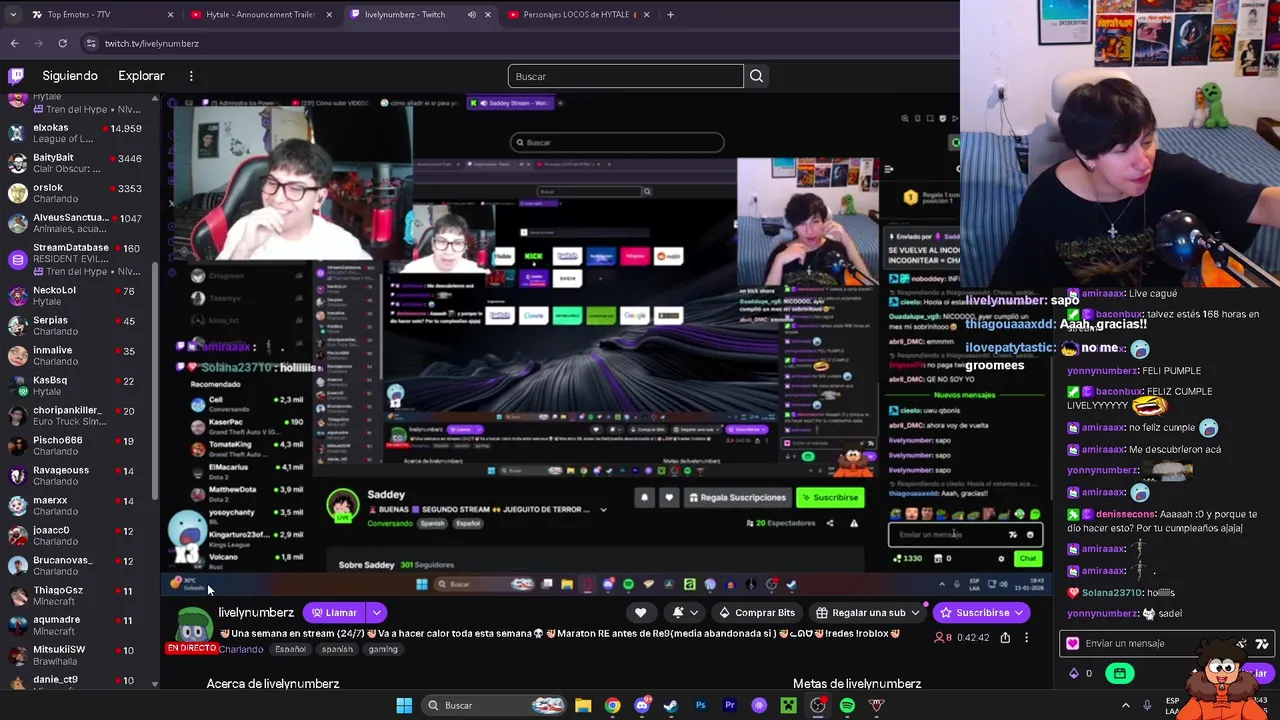Click the browser address bar URL
This screenshot has height=720, width=1280.
pos(152,43)
